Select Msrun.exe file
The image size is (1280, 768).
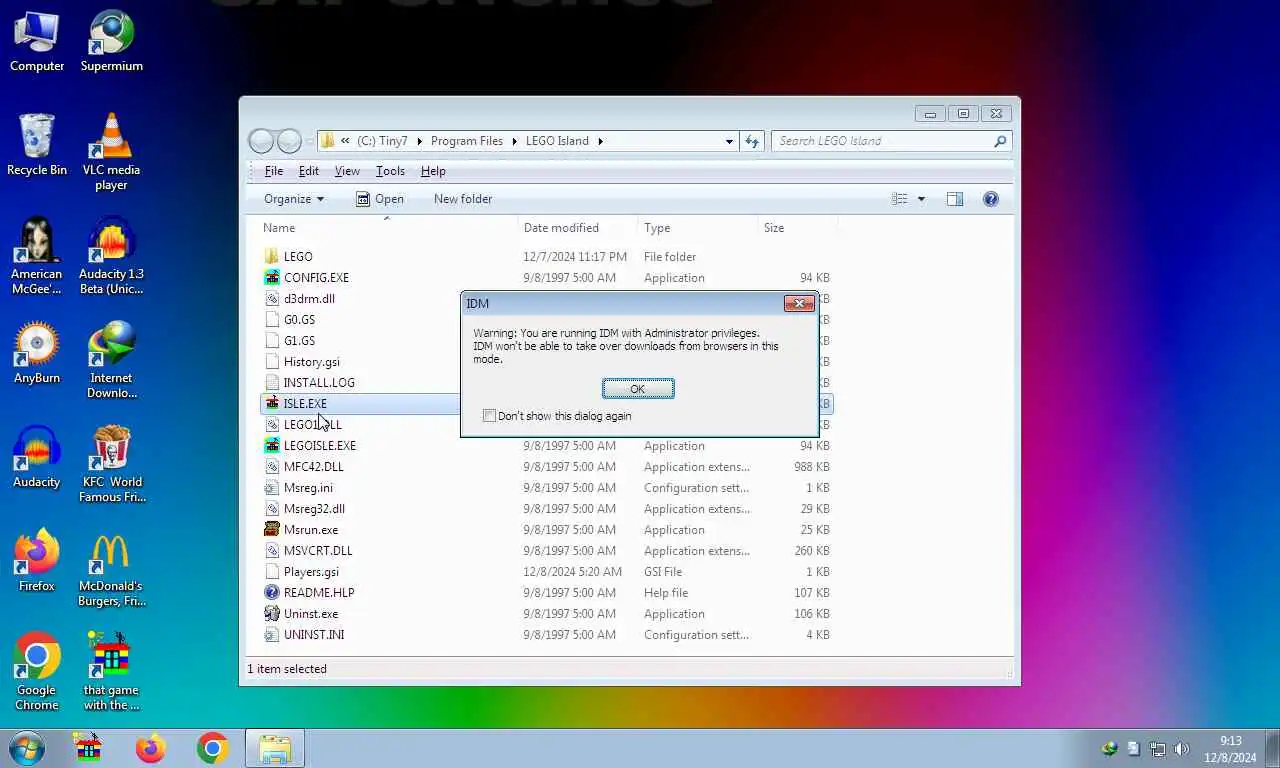pos(311,530)
